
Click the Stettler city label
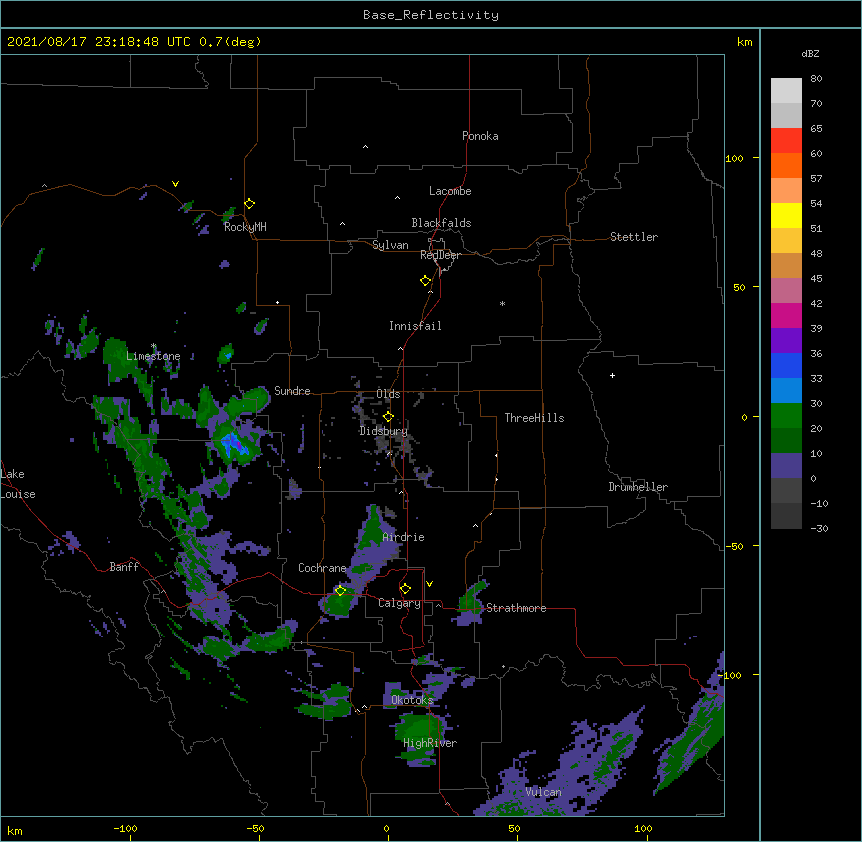coord(634,237)
